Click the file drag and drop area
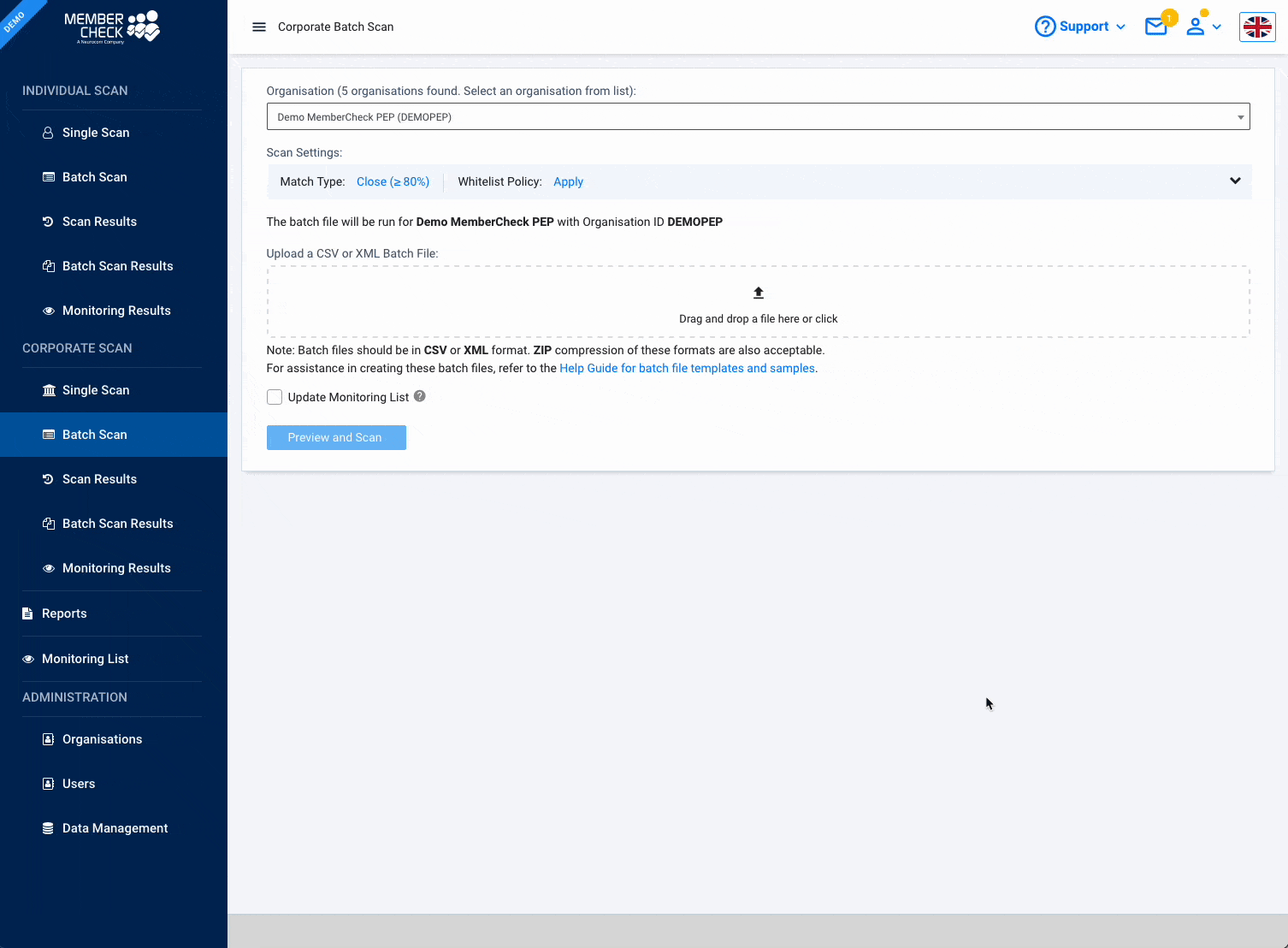The height and width of the screenshot is (948, 1288). [759, 302]
